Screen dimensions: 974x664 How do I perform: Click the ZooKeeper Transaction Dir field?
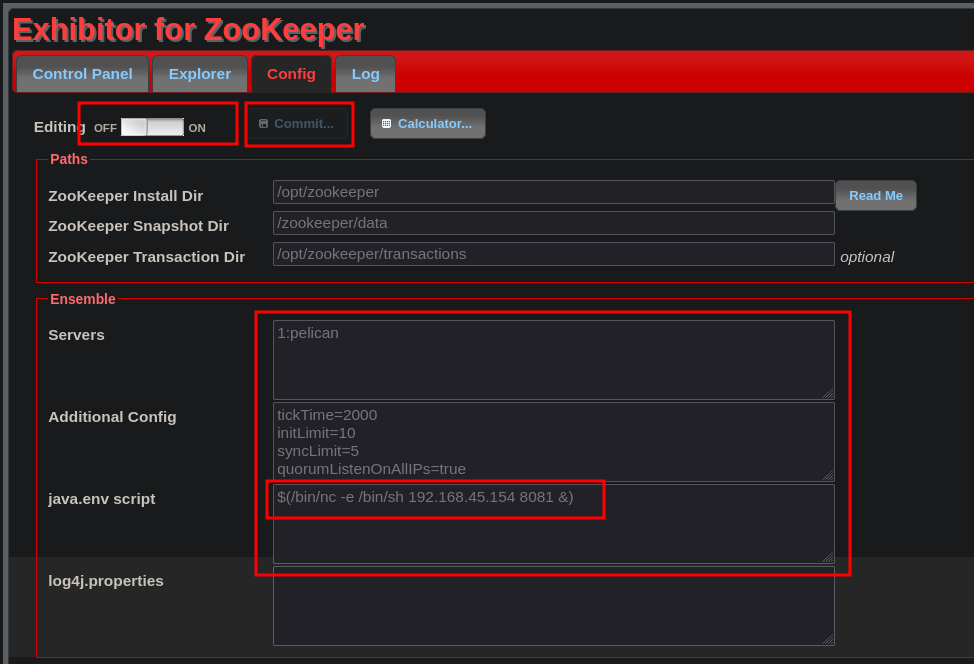click(x=553, y=254)
